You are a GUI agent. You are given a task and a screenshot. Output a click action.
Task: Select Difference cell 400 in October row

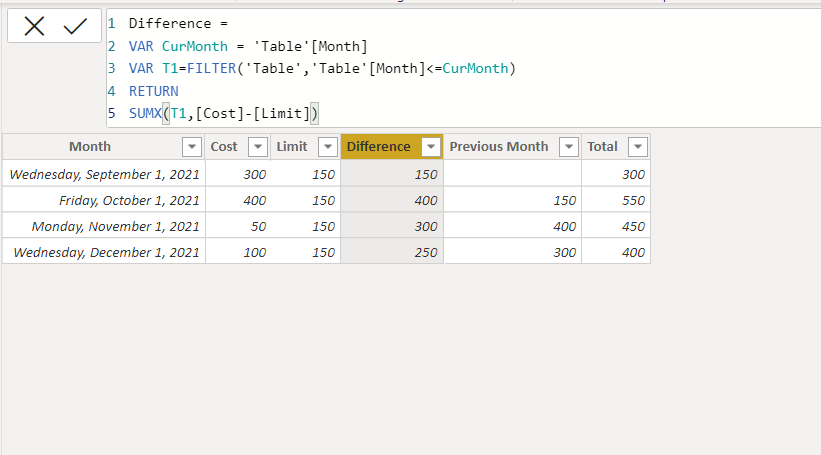point(392,200)
